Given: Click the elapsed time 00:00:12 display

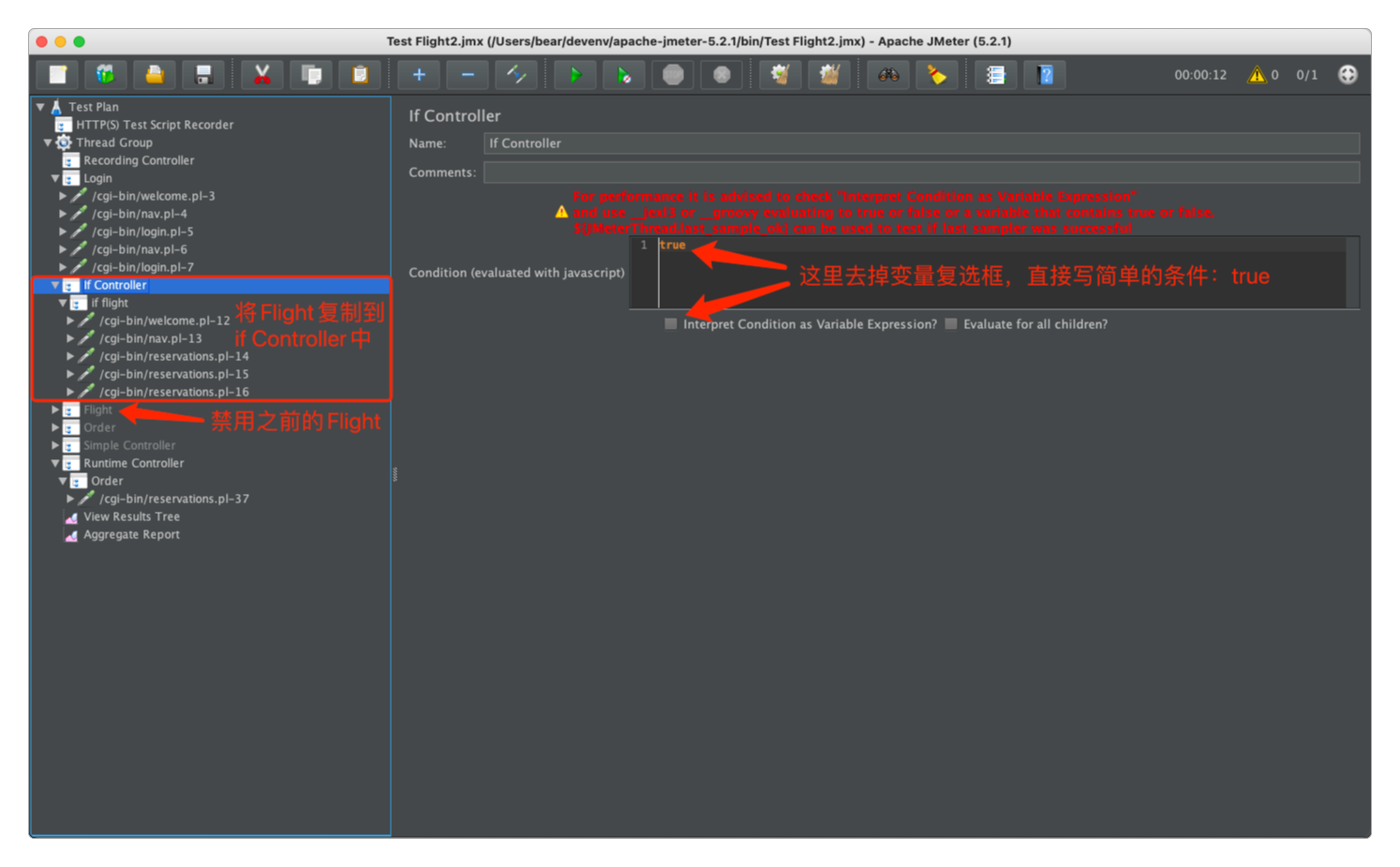Looking at the screenshot, I should [x=1200, y=75].
